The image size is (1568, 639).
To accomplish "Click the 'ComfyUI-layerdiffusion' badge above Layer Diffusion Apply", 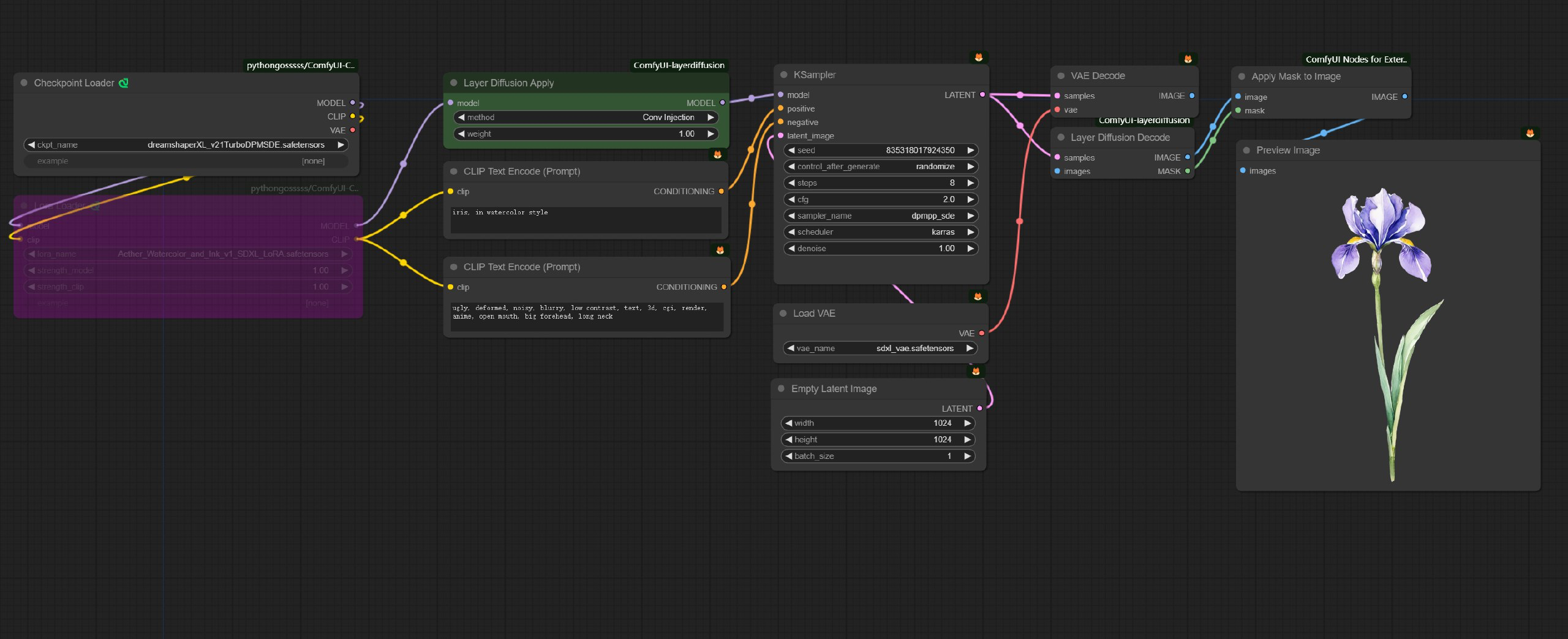I will (679, 65).
